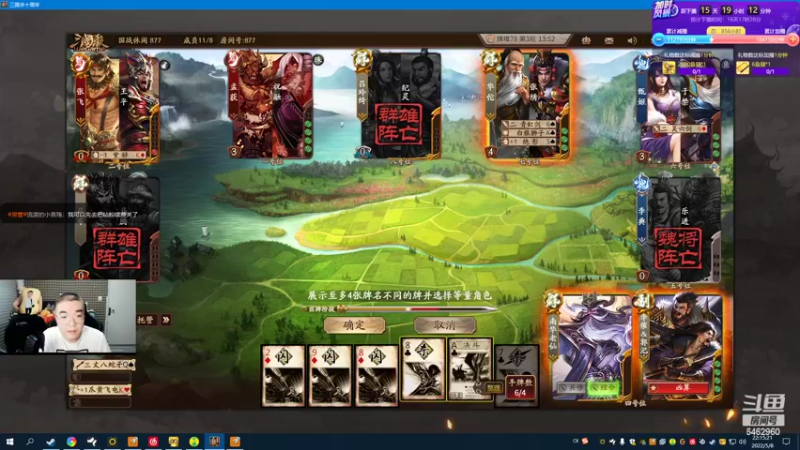Image resolution: width=800 pixels, height=450 pixels.
Task: Click the weapon equipment line on 甄姬
Action: point(682,129)
